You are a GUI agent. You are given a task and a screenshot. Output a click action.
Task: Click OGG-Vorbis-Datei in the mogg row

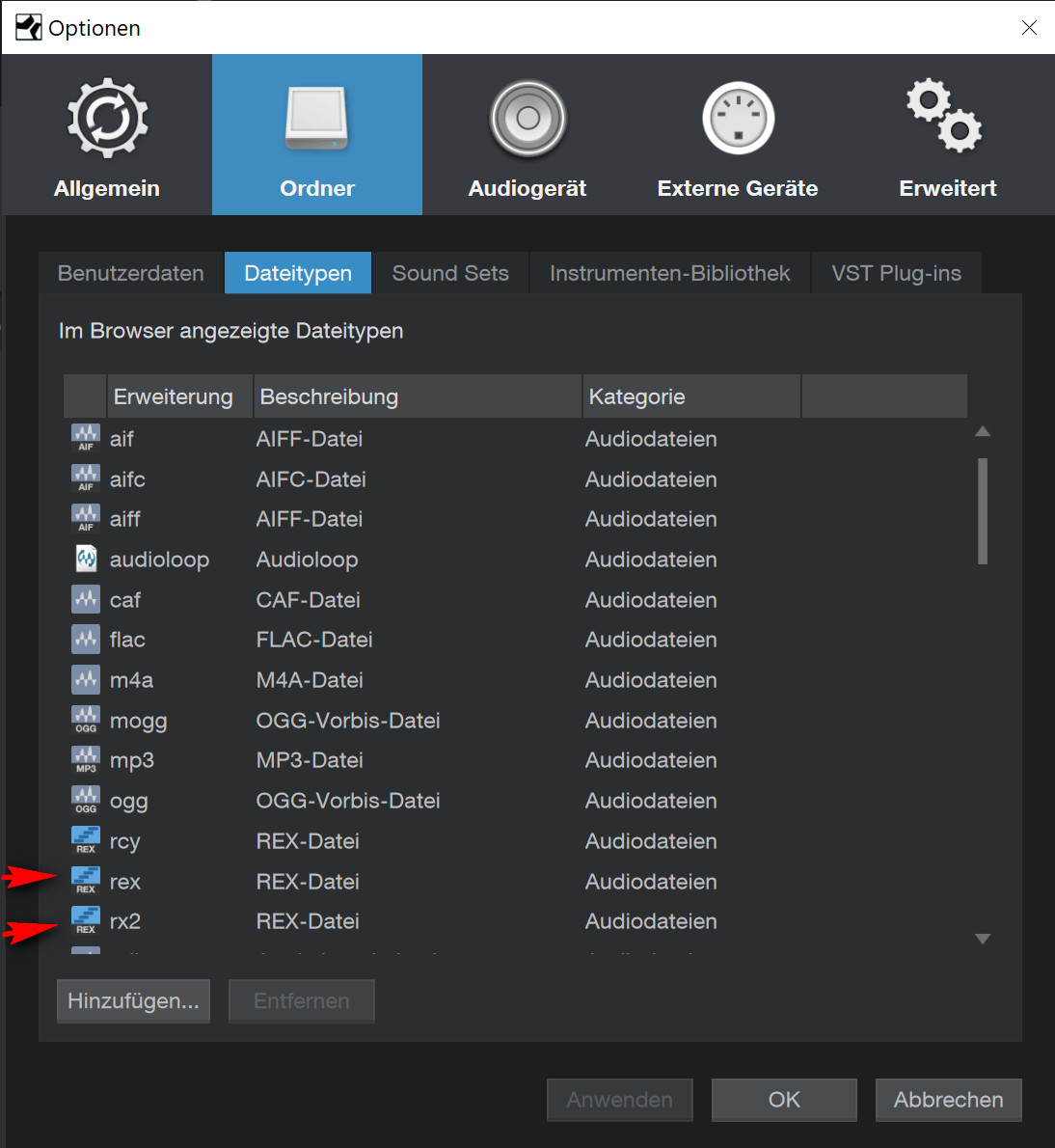click(348, 721)
